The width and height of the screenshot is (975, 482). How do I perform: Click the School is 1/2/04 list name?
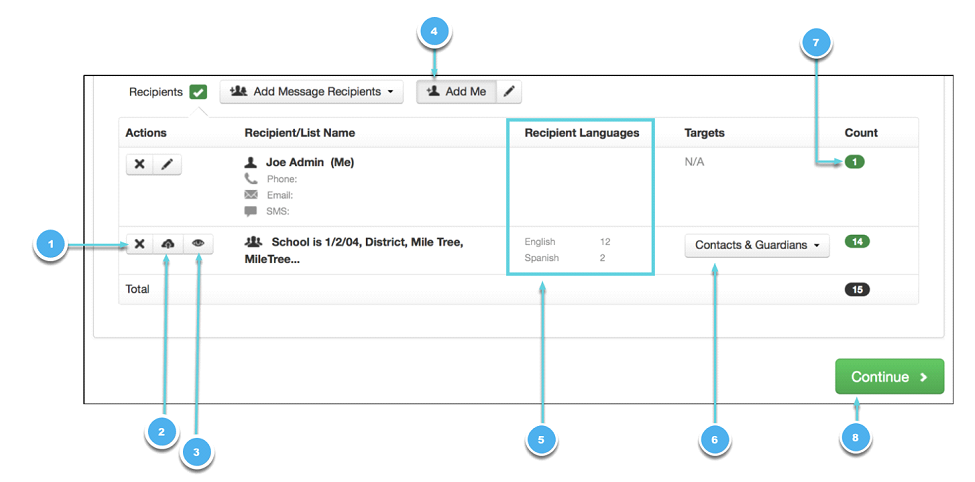point(354,251)
